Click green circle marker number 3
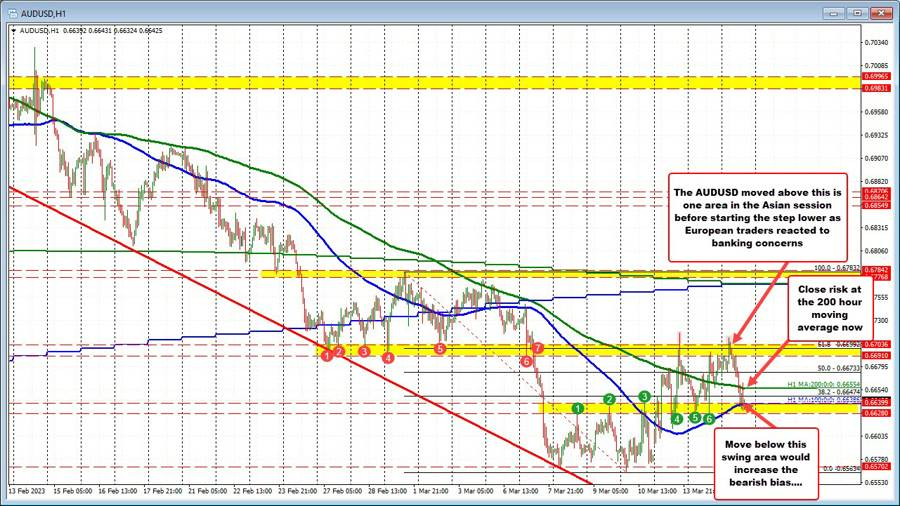Image resolution: width=900 pixels, height=506 pixels. [x=645, y=397]
